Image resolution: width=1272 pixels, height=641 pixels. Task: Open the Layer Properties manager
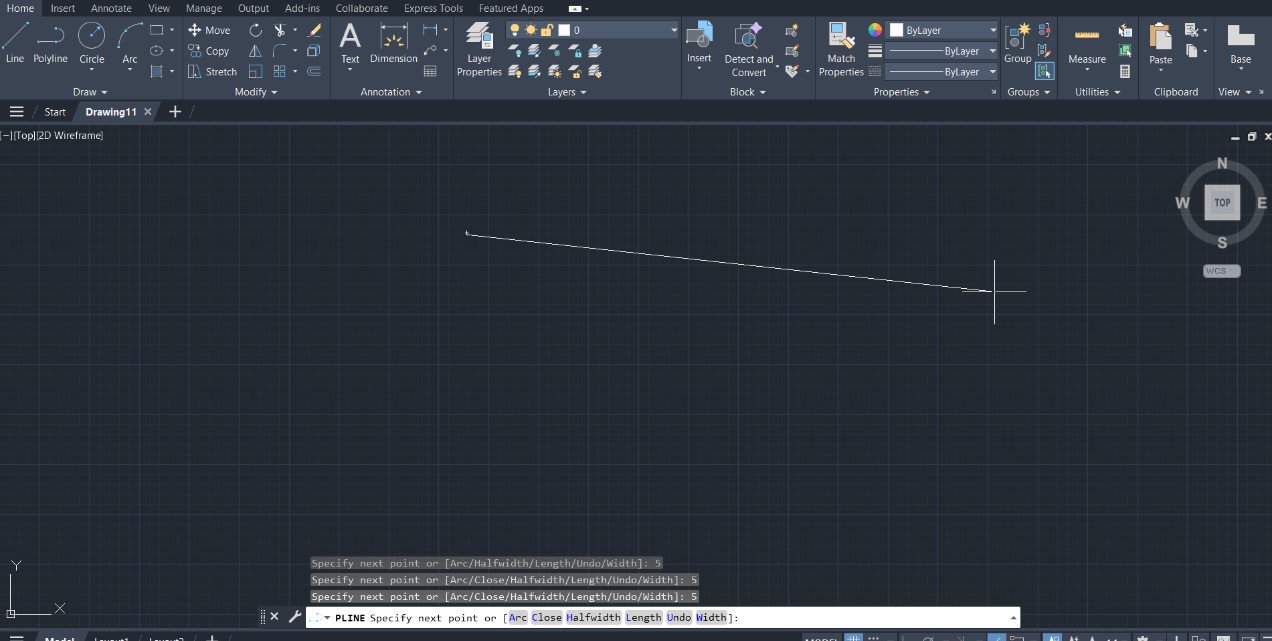(x=479, y=48)
